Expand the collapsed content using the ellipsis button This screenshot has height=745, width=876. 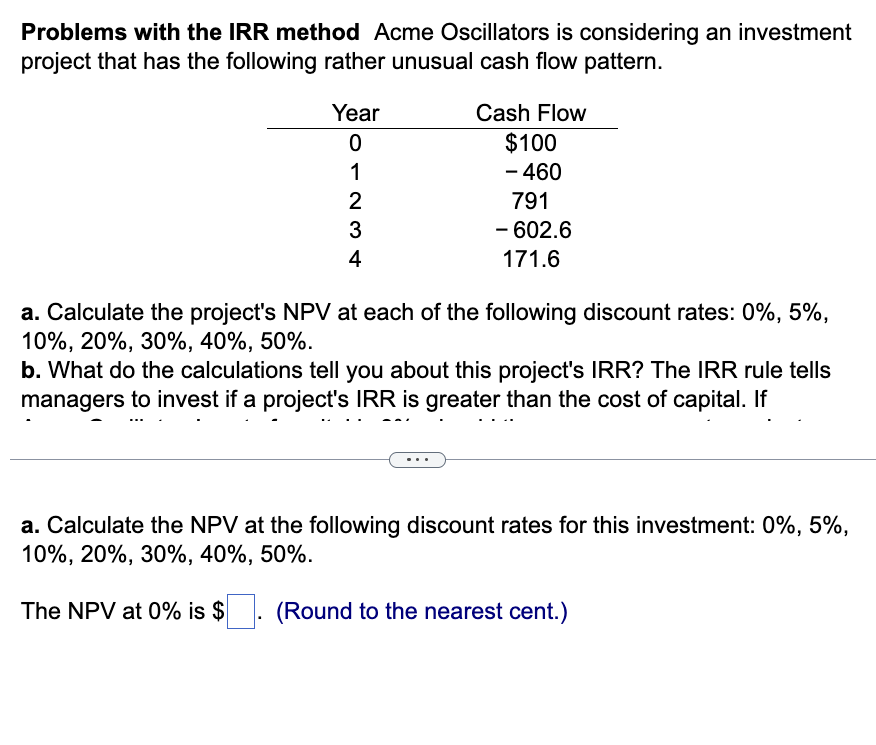tap(417, 459)
